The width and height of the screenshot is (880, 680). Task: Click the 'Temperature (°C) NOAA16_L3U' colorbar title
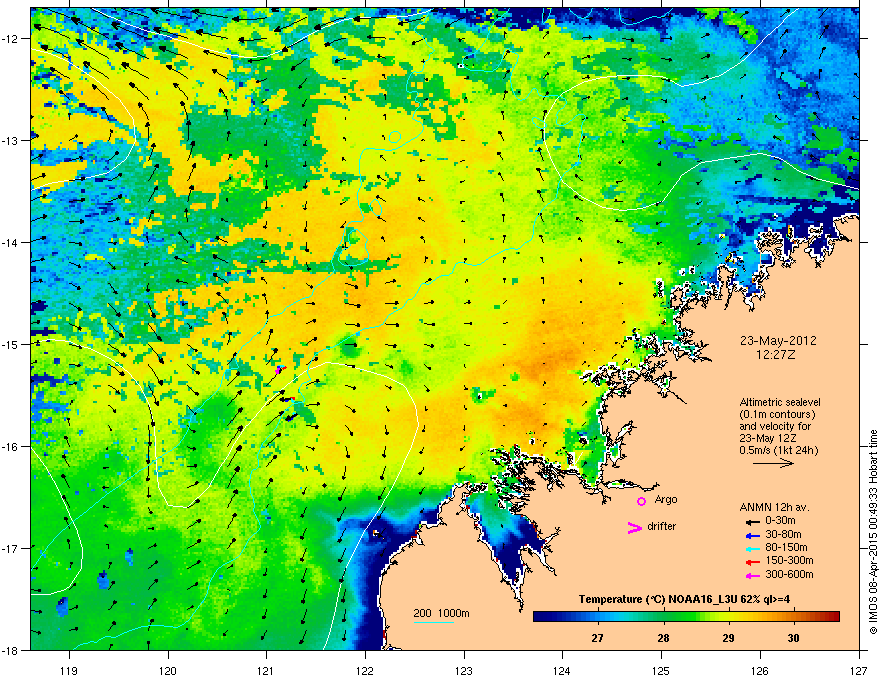[x=658, y=599]
